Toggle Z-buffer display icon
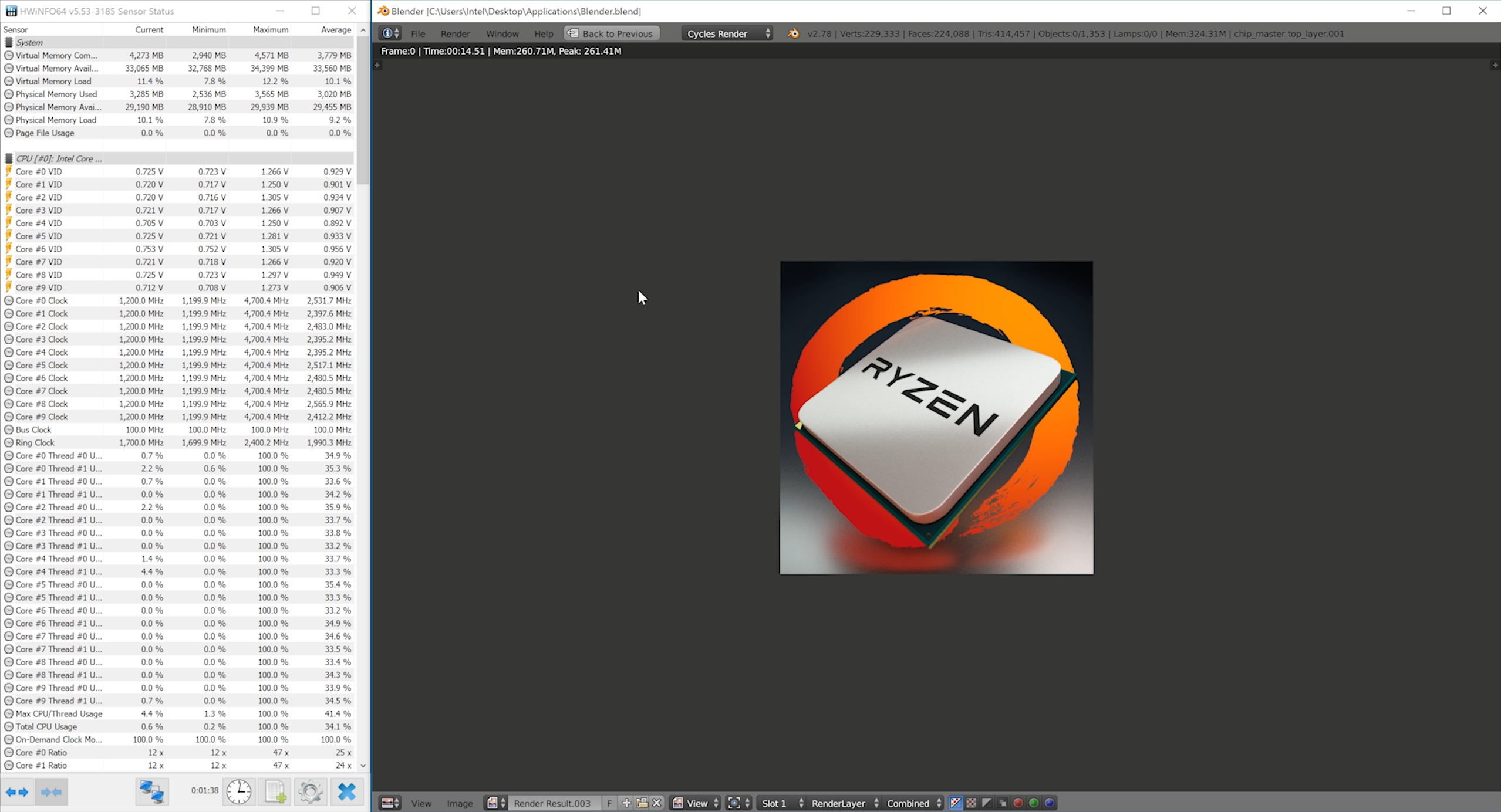The image size is (1501, 812). [x=1003, y=803]
